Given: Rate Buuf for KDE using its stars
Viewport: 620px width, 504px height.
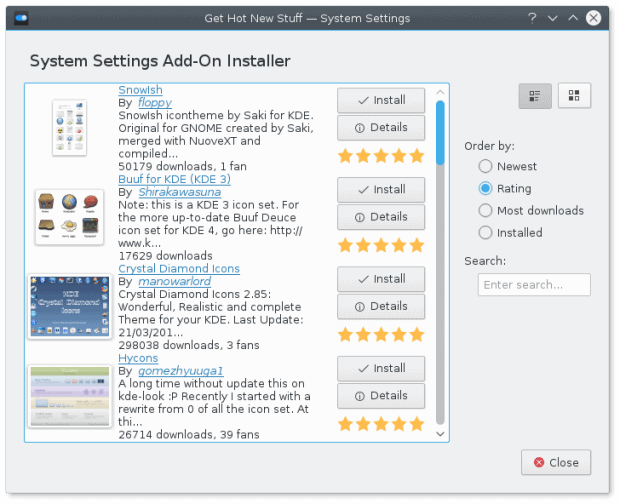Looking at the screenshot, I should coord(381,245).
